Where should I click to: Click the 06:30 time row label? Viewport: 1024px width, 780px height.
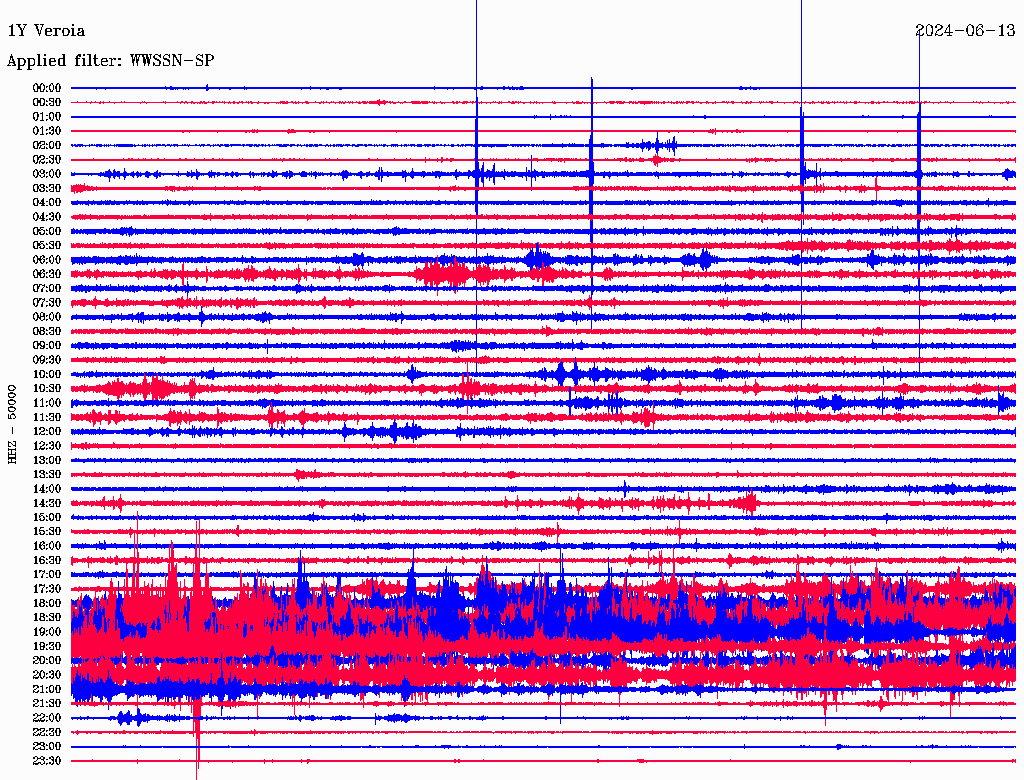[47, 274]
